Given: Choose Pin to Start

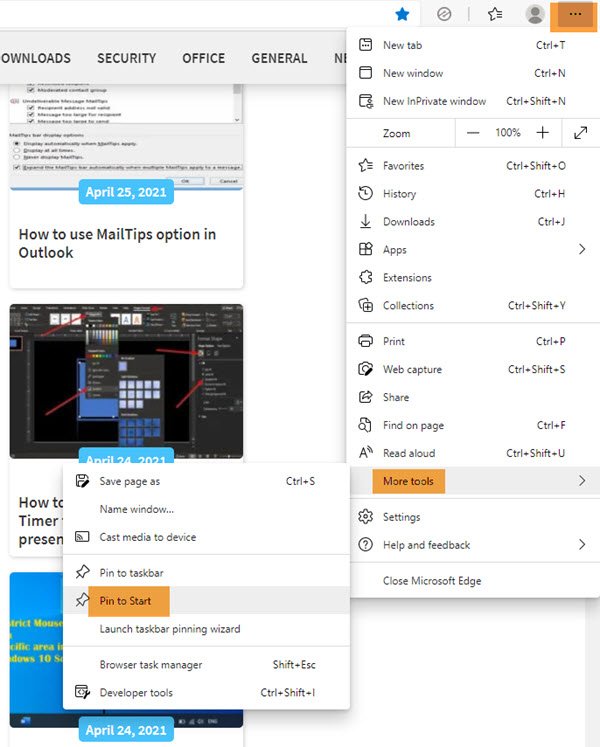Looking at the screenshot, I should [206, 601].
